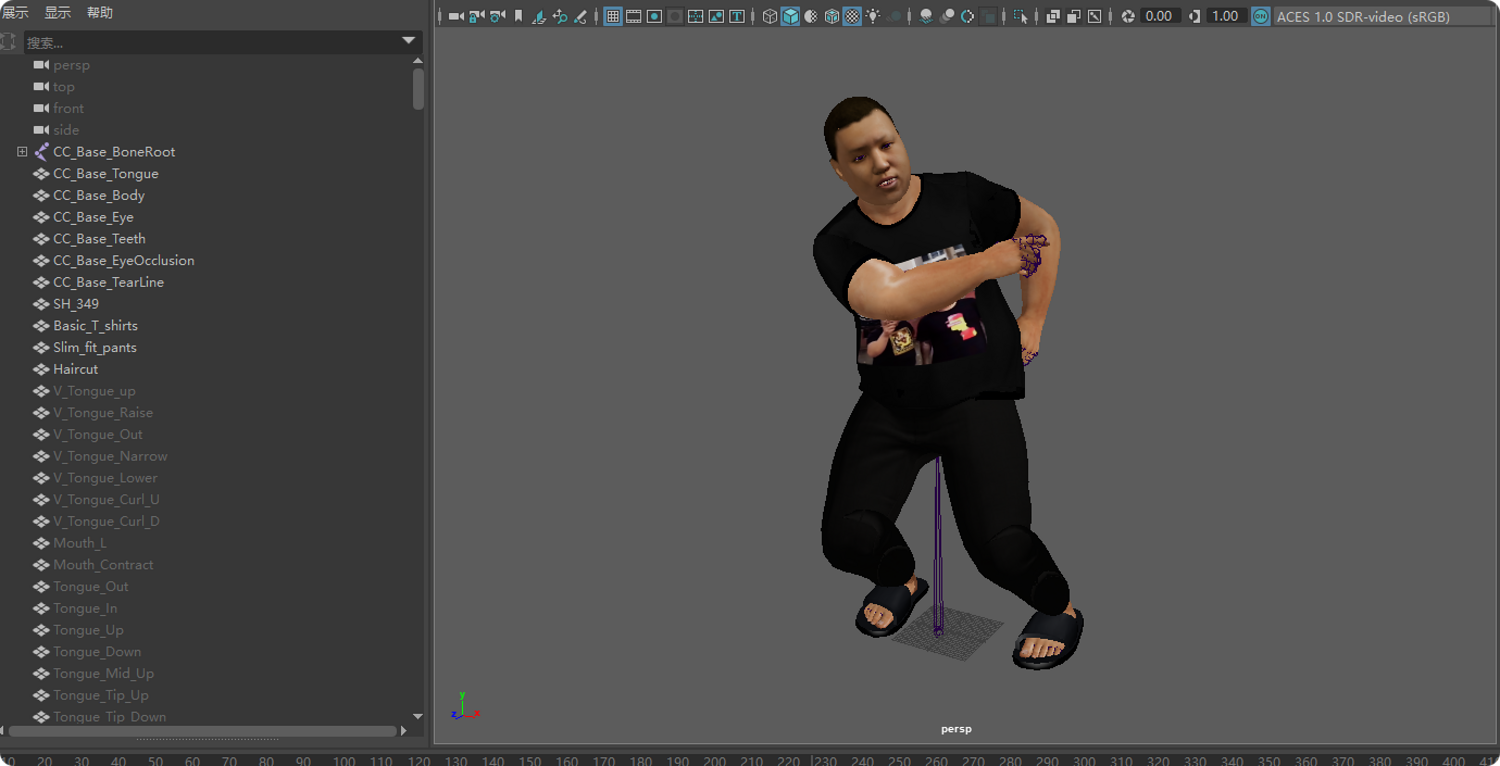Select the Haircut mesh
Image resolution: width=1500 pixels, height=766 pixels.
(75, 369)
